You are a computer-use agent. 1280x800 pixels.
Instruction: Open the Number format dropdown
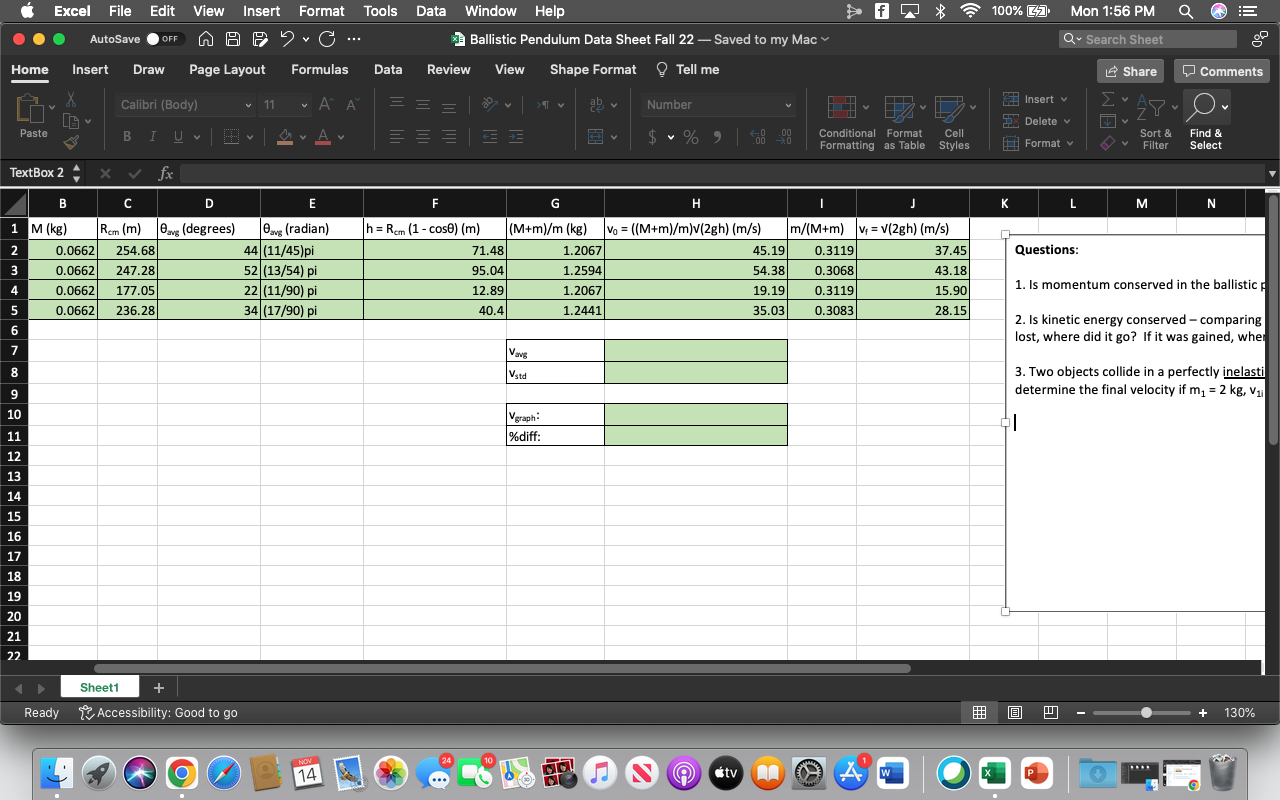point(718,104)
